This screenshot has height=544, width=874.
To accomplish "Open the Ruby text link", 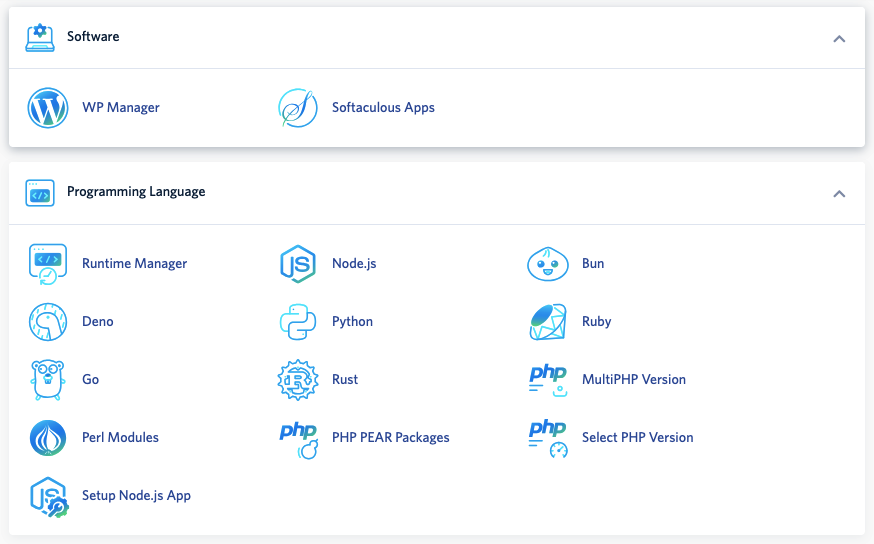I will (596, 322).
